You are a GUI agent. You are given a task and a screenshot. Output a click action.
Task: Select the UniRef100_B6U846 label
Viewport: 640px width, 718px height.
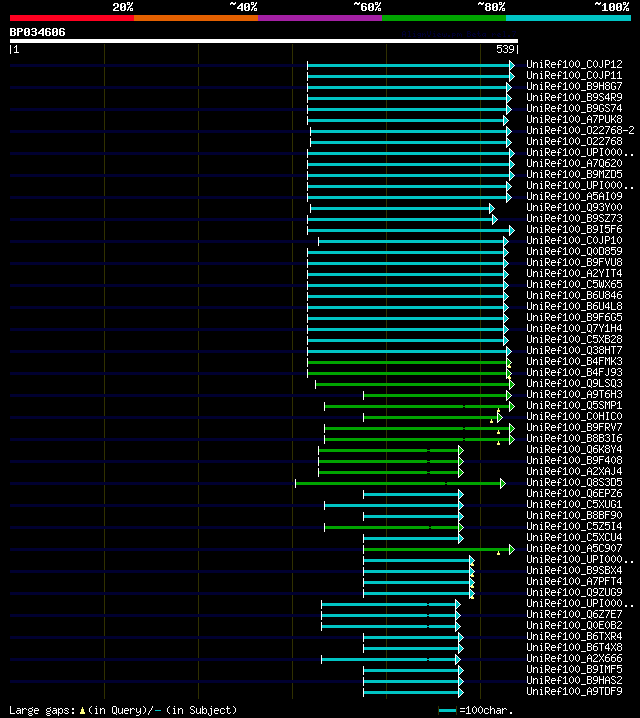pos(574,295)
